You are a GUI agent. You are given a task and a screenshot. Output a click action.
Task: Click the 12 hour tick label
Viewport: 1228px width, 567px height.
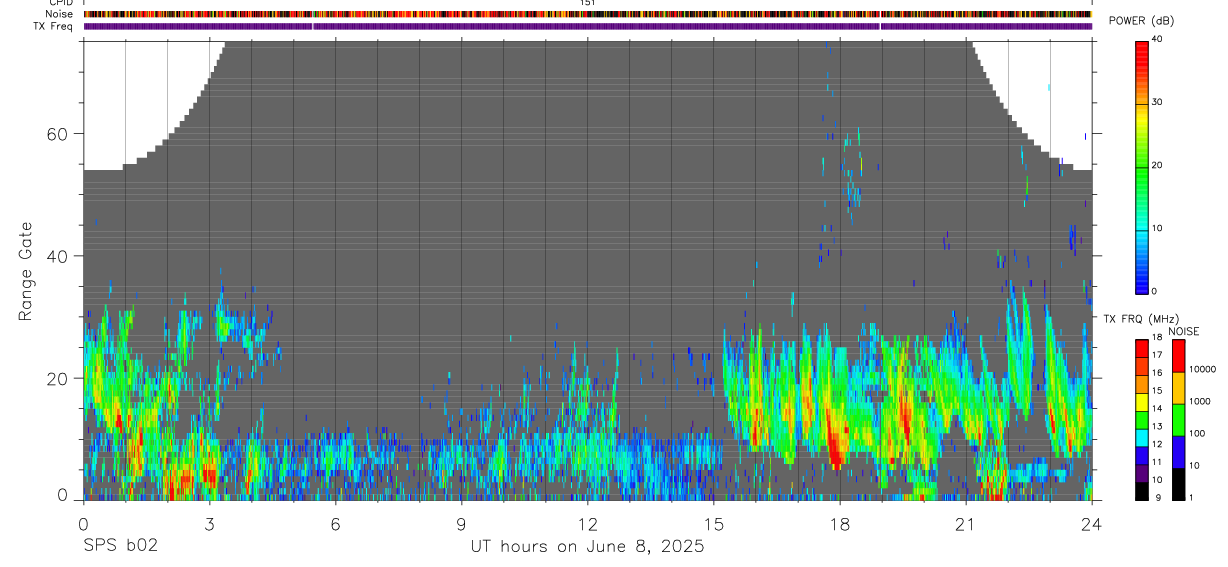coord(587,523)
